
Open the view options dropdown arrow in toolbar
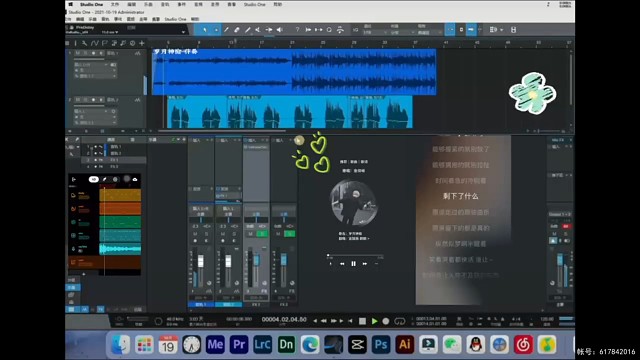(x=501, y=30)
